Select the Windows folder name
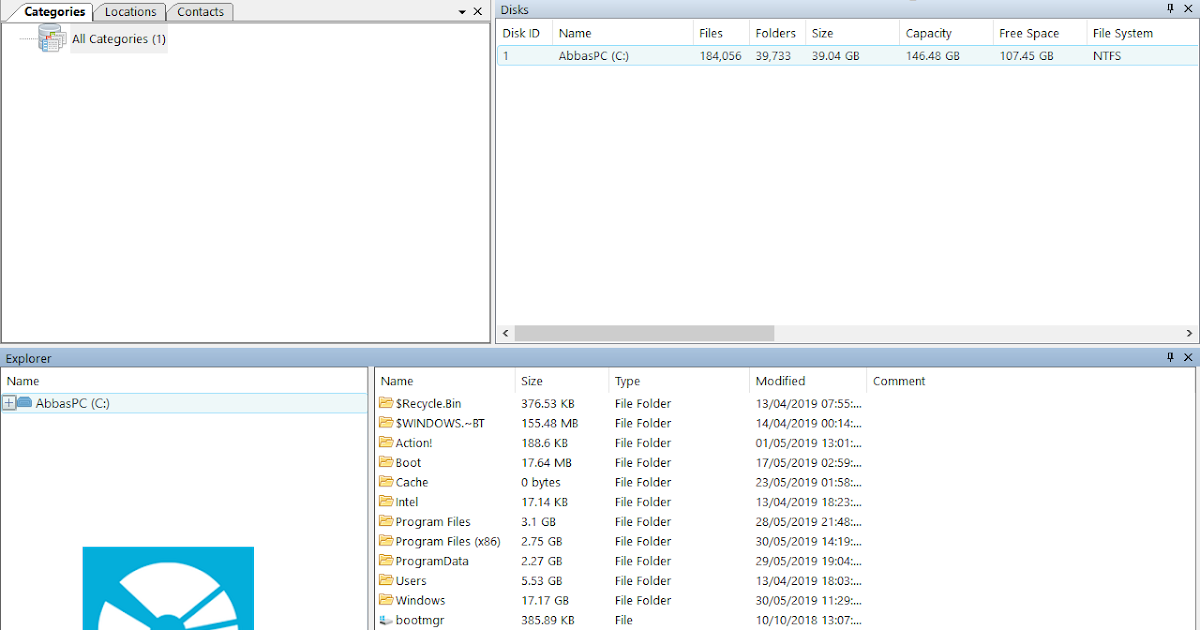1200x630 pixels. tap(420, 601)
